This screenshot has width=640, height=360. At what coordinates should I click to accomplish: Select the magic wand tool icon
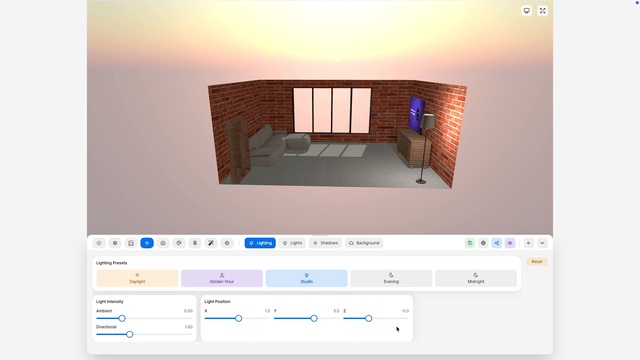[211, 243]
